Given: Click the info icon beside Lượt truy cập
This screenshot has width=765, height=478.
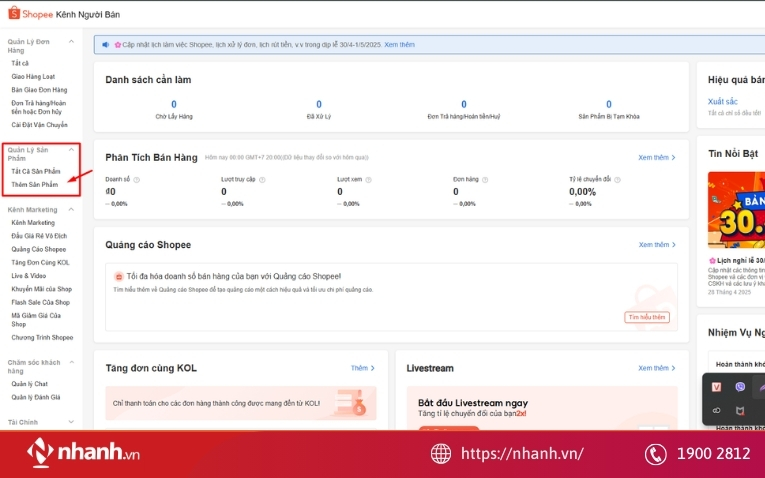Looking at the screenshot, I should pyautogui.click(x=262, y=179).
